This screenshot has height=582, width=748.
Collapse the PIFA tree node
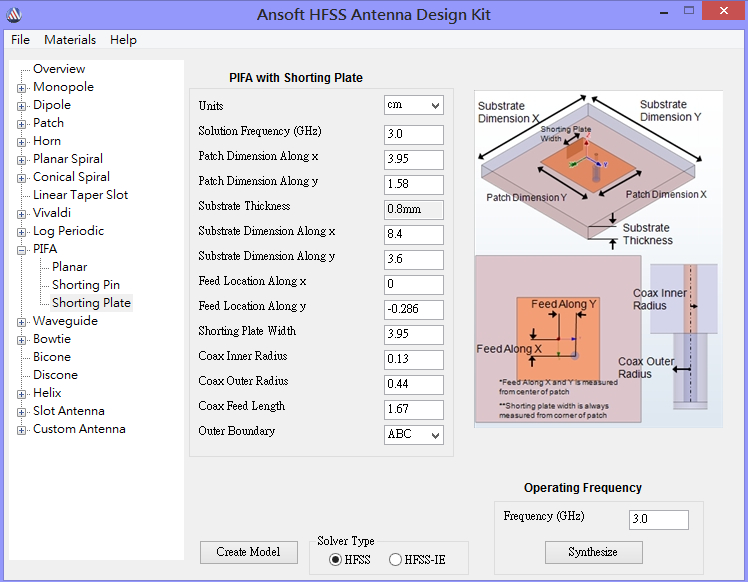tap(21, 250)
